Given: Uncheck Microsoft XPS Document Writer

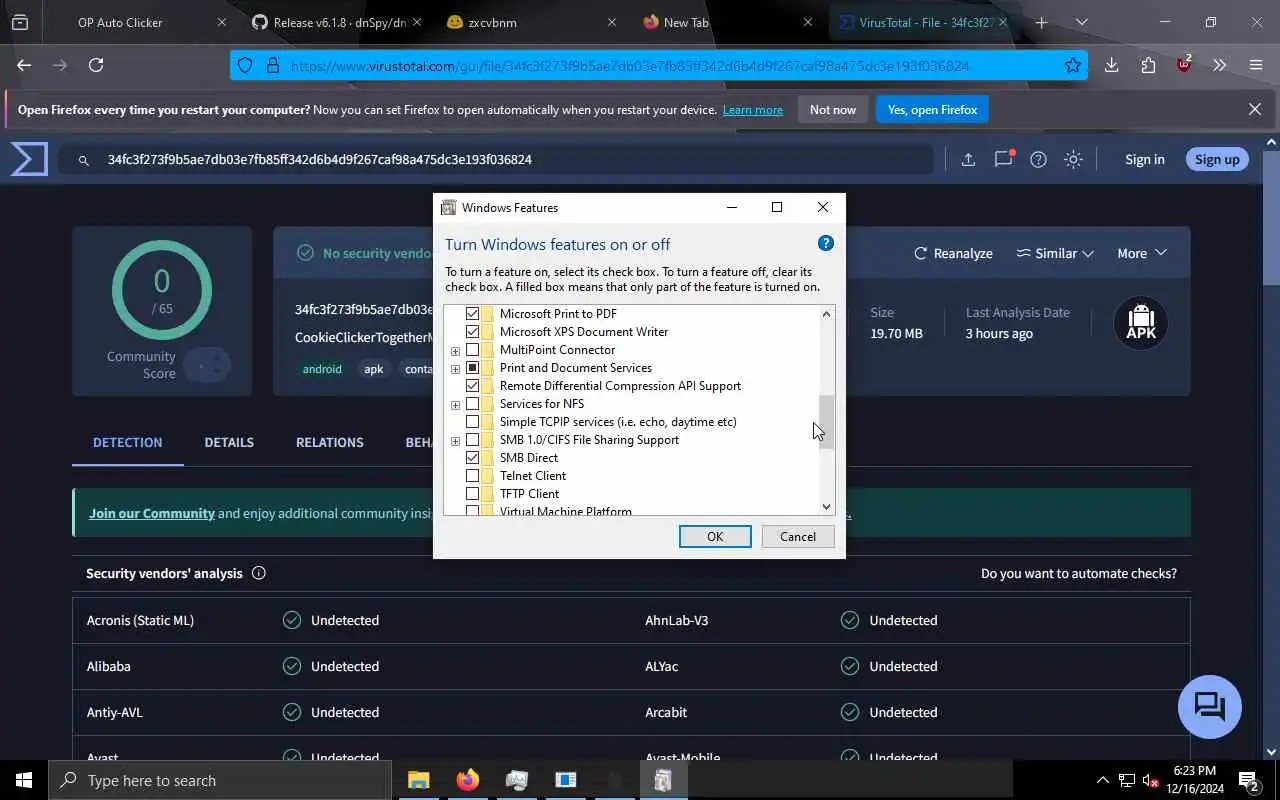Looking at the screenshot, I should (473, 332).
